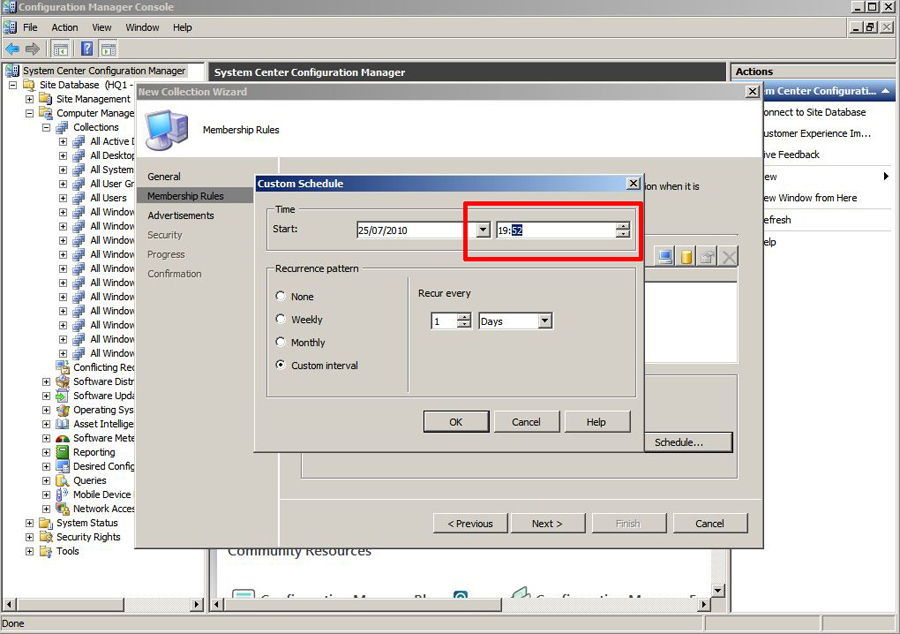The width and height of the screenshot is (900, 634).
Task: Click the start time field showing 19:52
Action: (556, 230)
